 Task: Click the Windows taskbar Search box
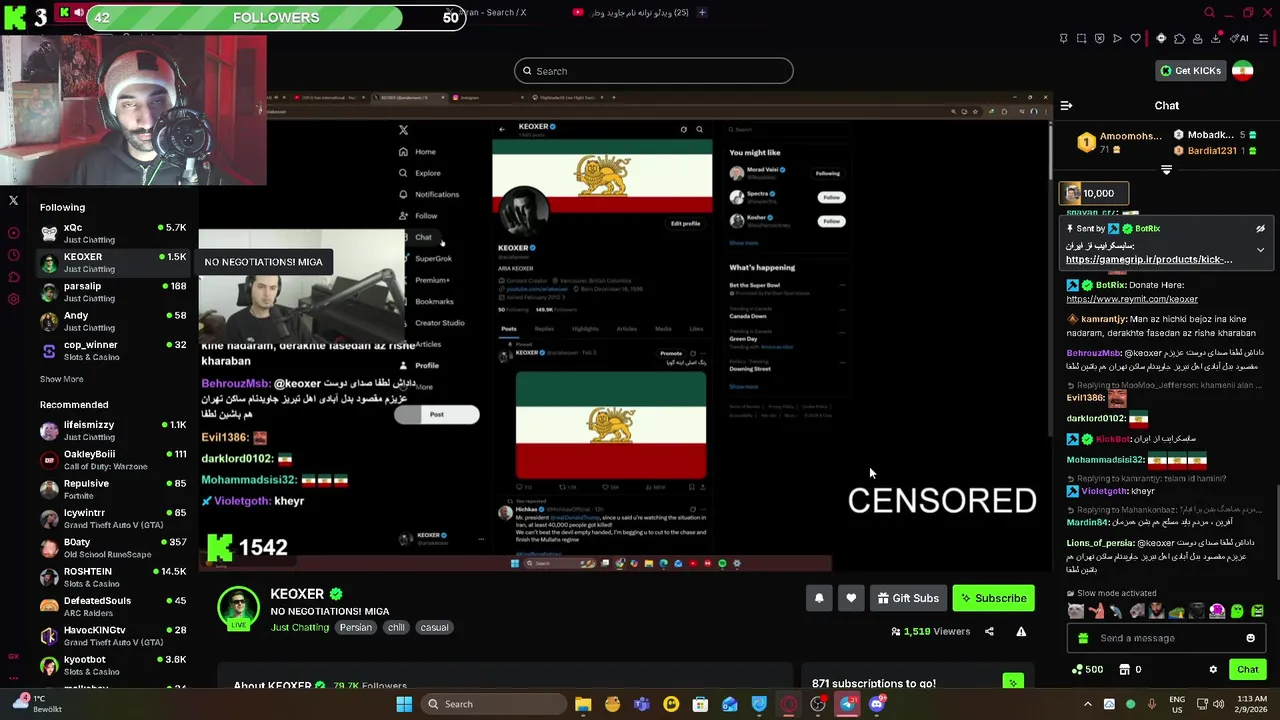(493, 704)
